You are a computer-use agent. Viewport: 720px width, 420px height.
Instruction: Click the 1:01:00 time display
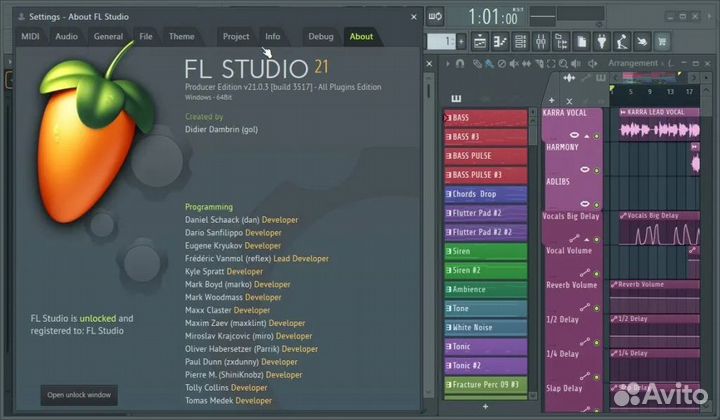coord(493,17)
